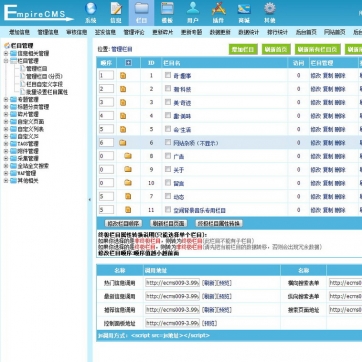Click the sidebar collapse arrow handle
Image resolution: width=362 pixels, height=362 pixels.
point(90,200)
